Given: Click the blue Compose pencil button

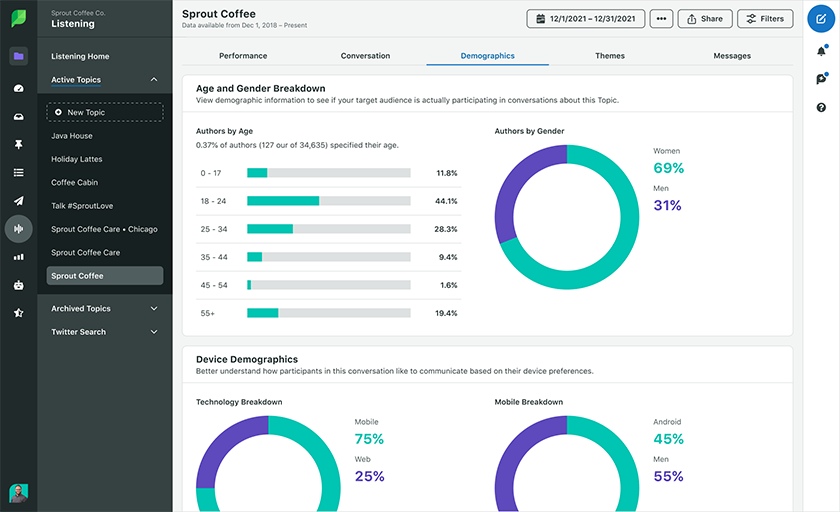Looking at the screenshot, I should click(821, 19).
